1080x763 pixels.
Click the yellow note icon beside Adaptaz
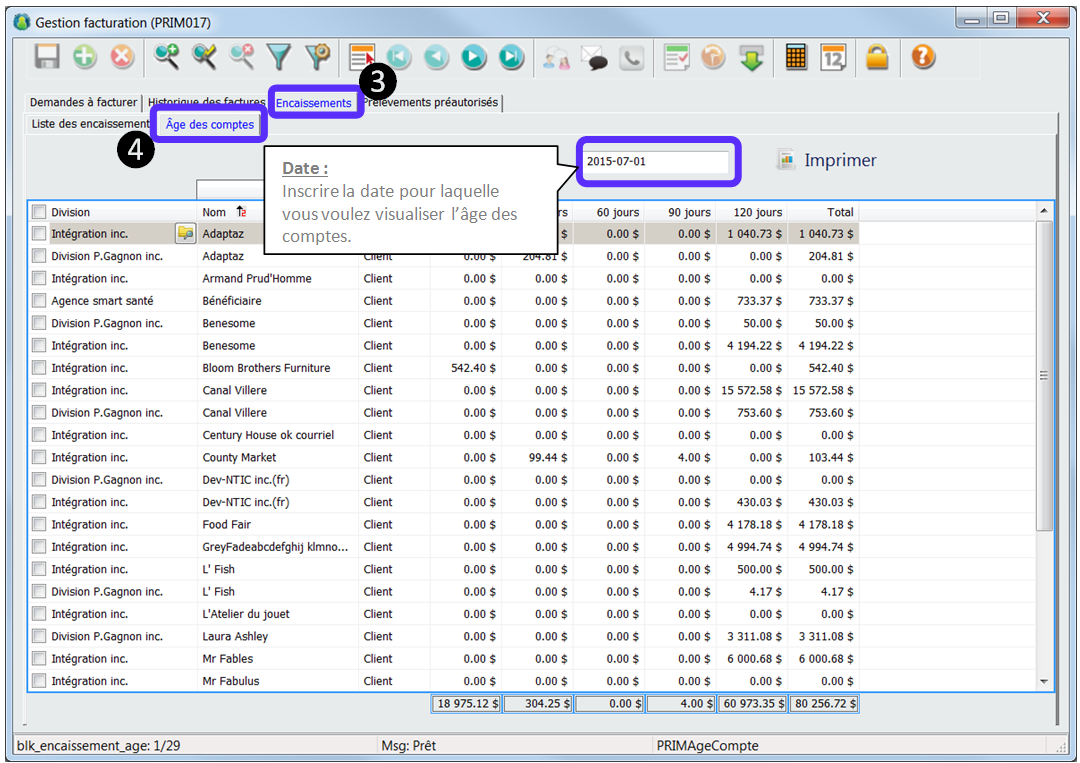(185, 234)
